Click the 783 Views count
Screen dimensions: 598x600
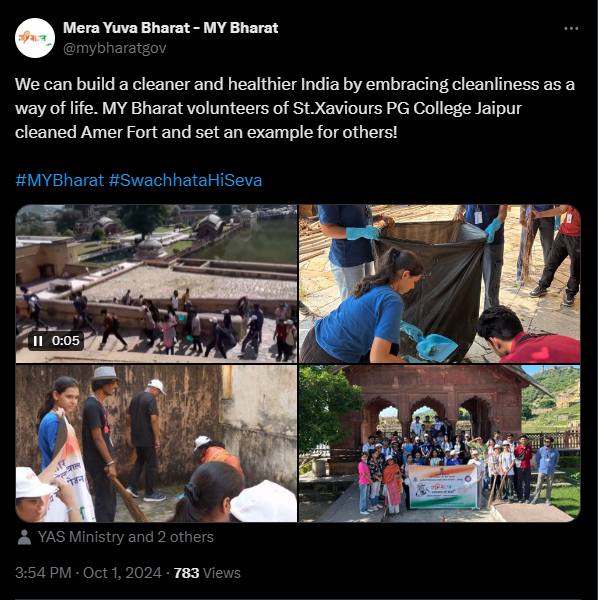207,573
